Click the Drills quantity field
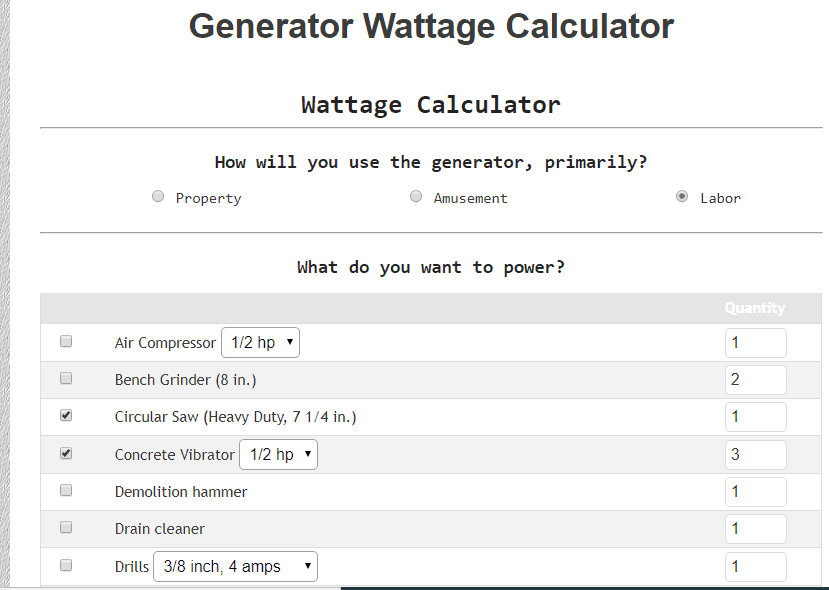 [756, 567]
